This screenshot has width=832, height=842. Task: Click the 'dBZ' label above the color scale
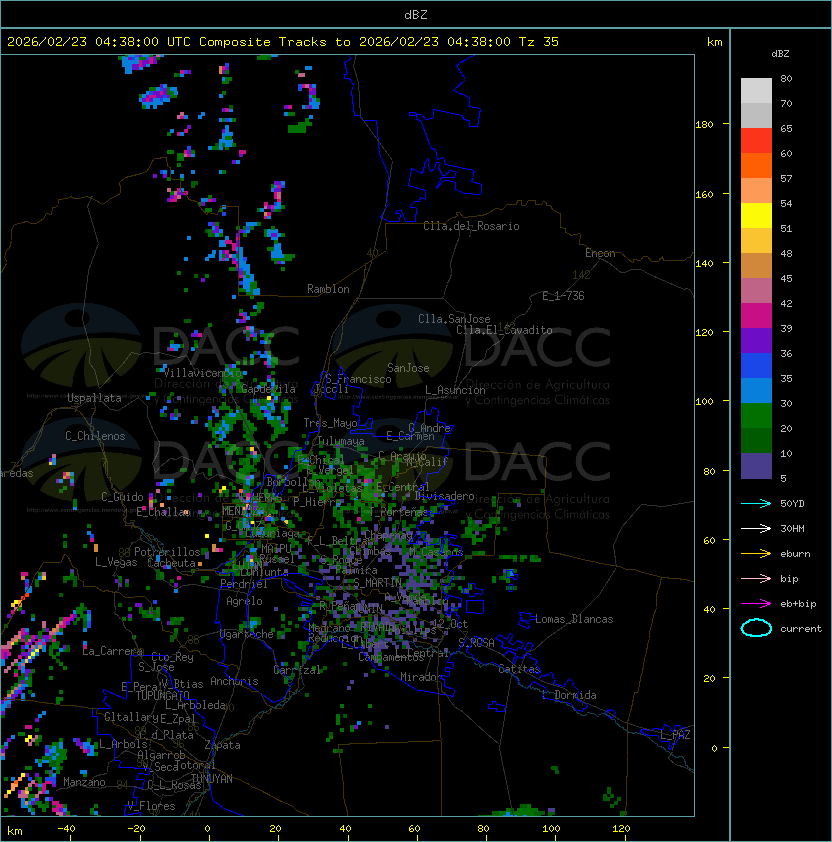(780, 54)
